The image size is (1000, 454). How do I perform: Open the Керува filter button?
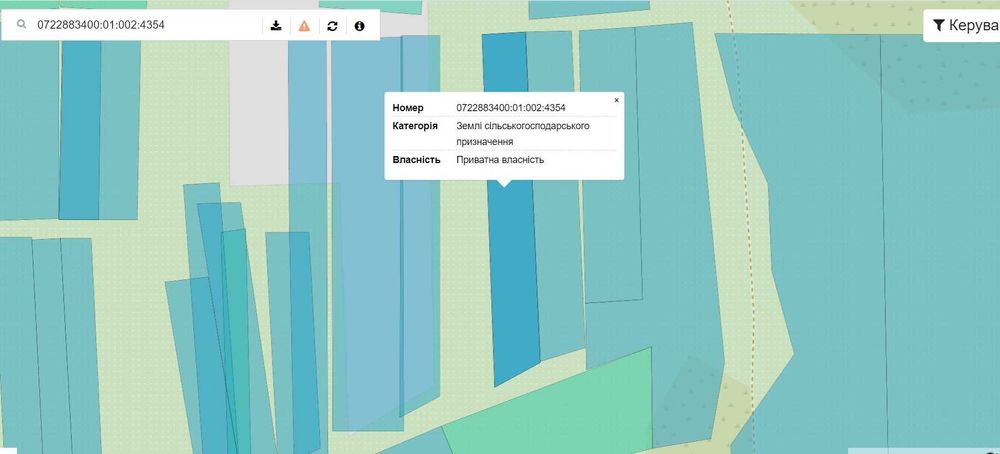click(962, 26)
